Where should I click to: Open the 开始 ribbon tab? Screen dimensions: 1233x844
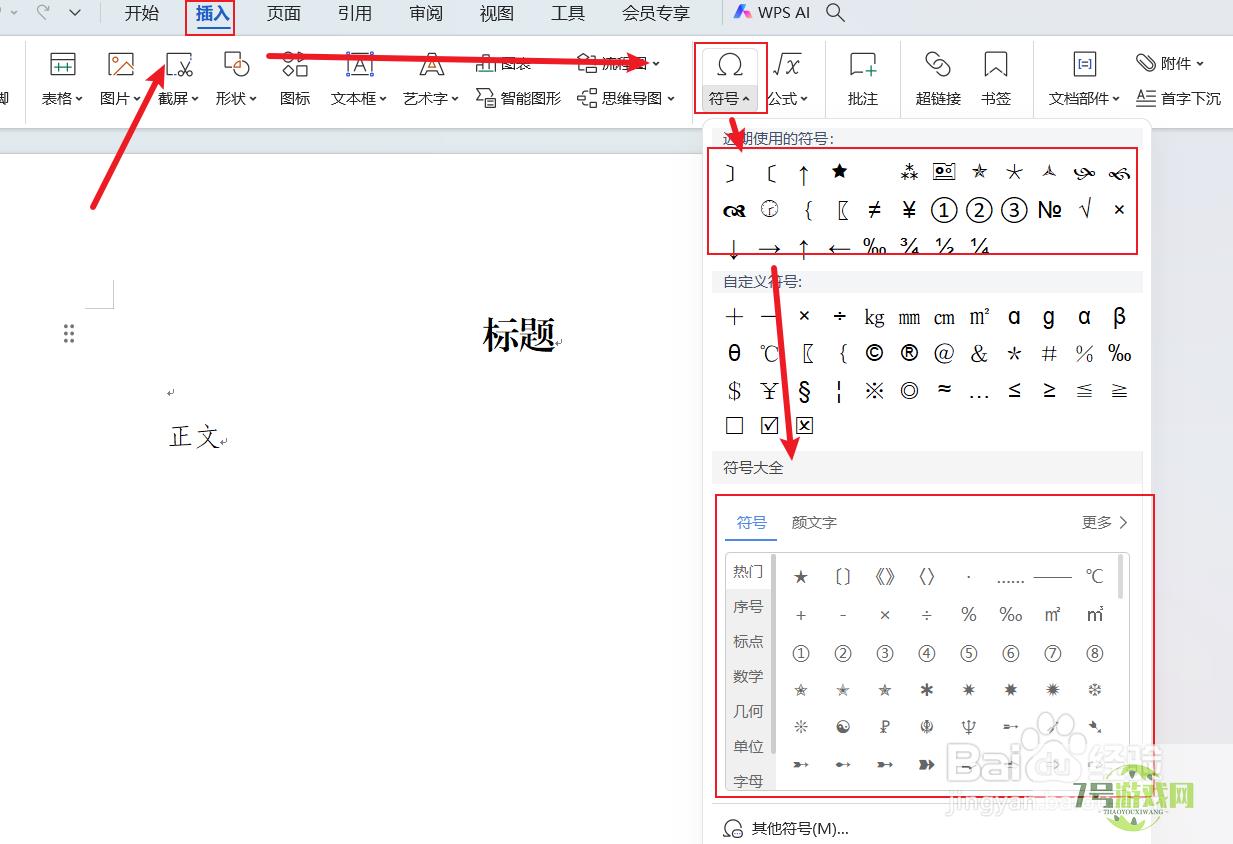click(x=142, y=13)
